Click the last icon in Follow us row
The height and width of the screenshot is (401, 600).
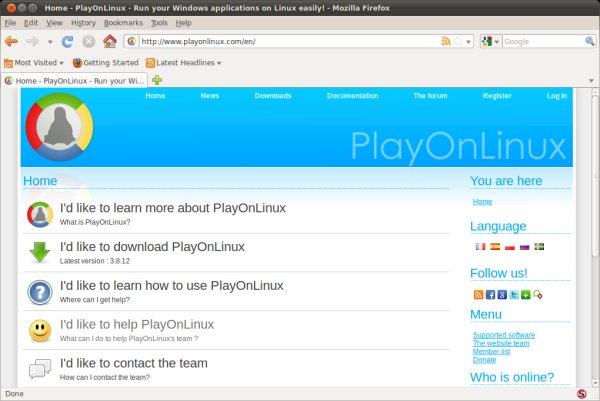[x=538, y=295]
